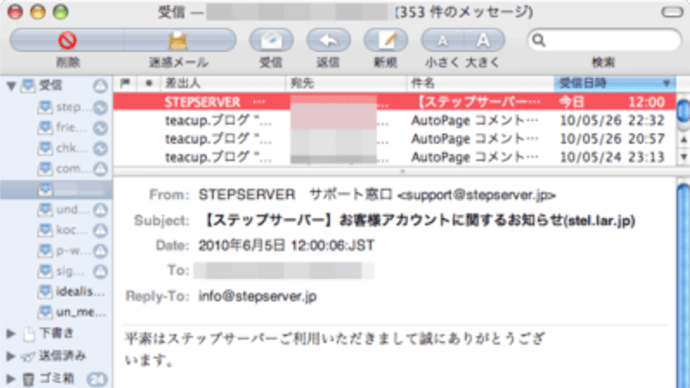
Task: Sort by 差出人 sender column
Action: pos(223,83)
